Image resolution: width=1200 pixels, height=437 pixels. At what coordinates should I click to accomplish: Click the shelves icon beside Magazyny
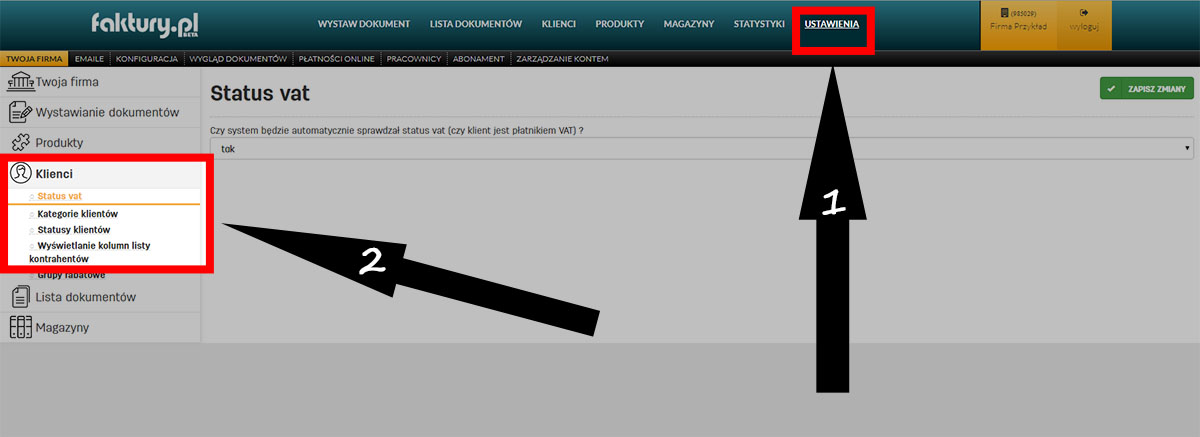20,327
